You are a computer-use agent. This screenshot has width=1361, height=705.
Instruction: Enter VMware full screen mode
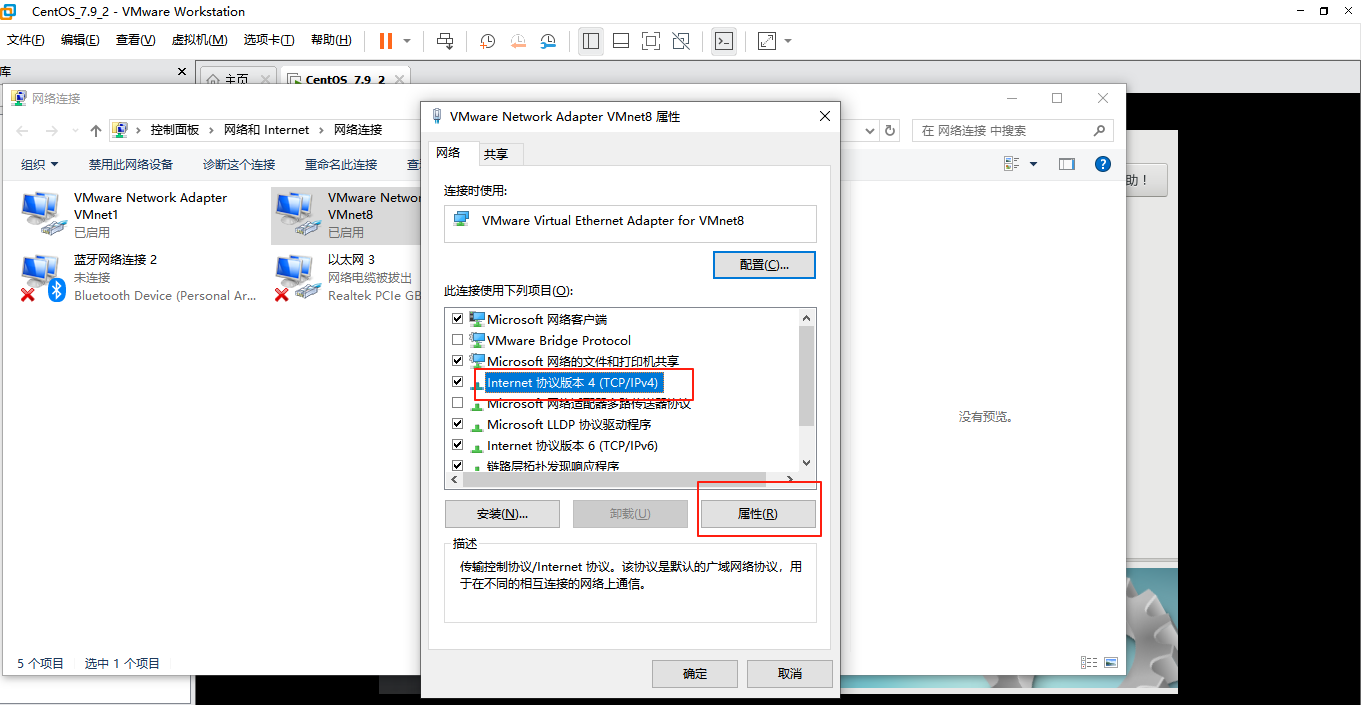651,41
